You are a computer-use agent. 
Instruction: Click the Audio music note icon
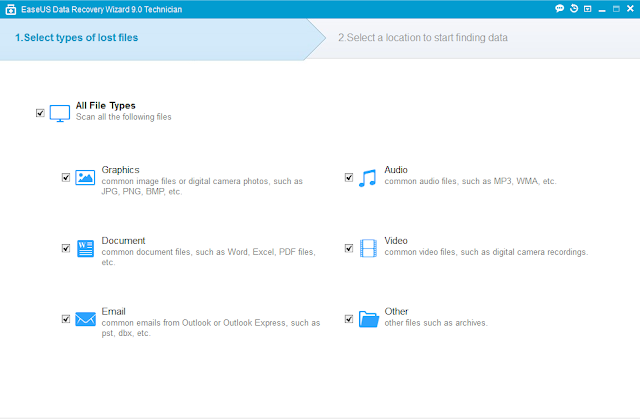pos(367,178)
